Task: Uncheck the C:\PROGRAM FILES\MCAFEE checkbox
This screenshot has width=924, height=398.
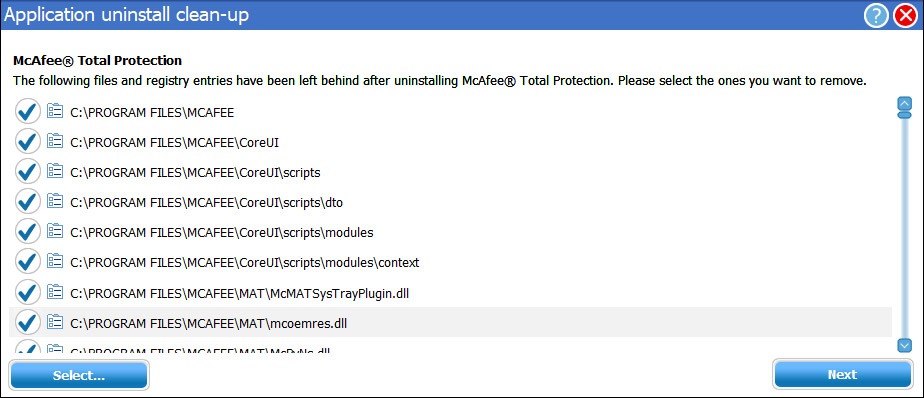Action: click(27, 111)
